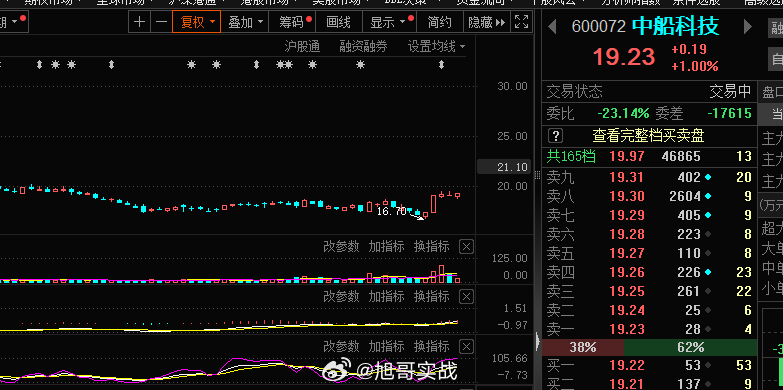Close the 1.51 indicator panel
The width and height of the screenshot is (783, 390).
[x=466, y=297]
